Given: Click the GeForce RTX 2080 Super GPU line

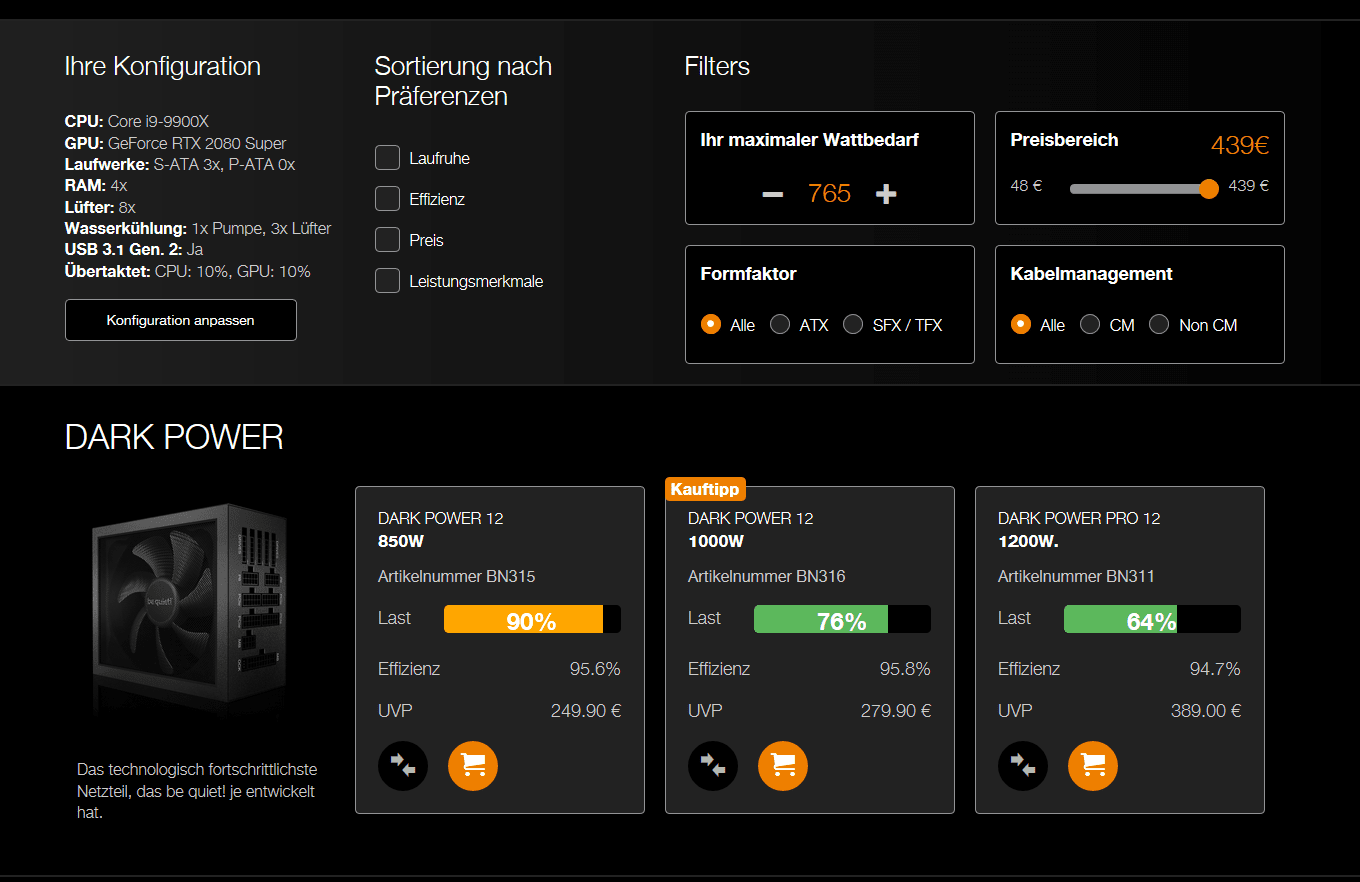Looking at the screenshot, I should click(176, 143).
